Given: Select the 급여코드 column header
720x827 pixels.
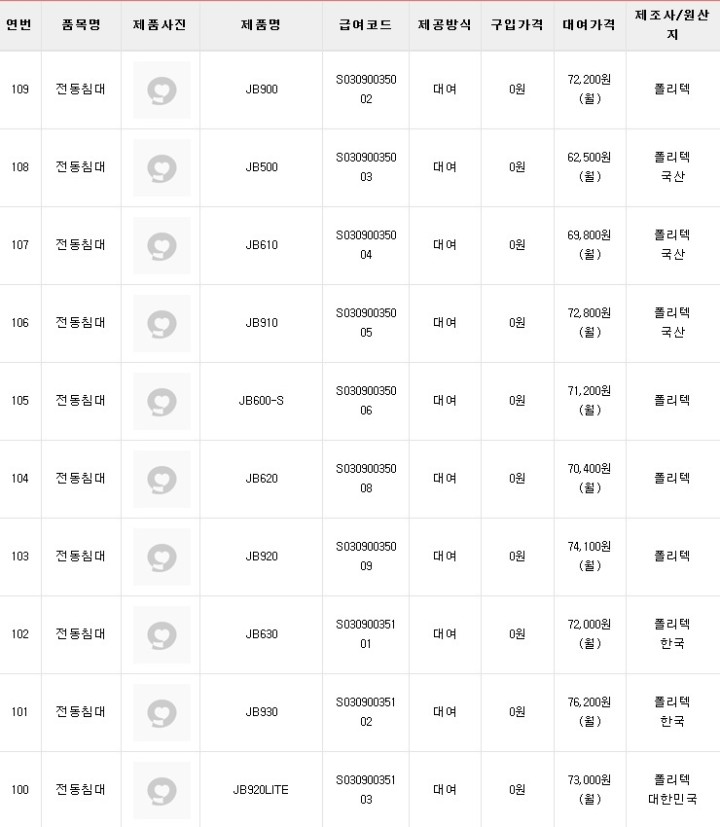Looking at the screenshot, I should tap(365, 25).
